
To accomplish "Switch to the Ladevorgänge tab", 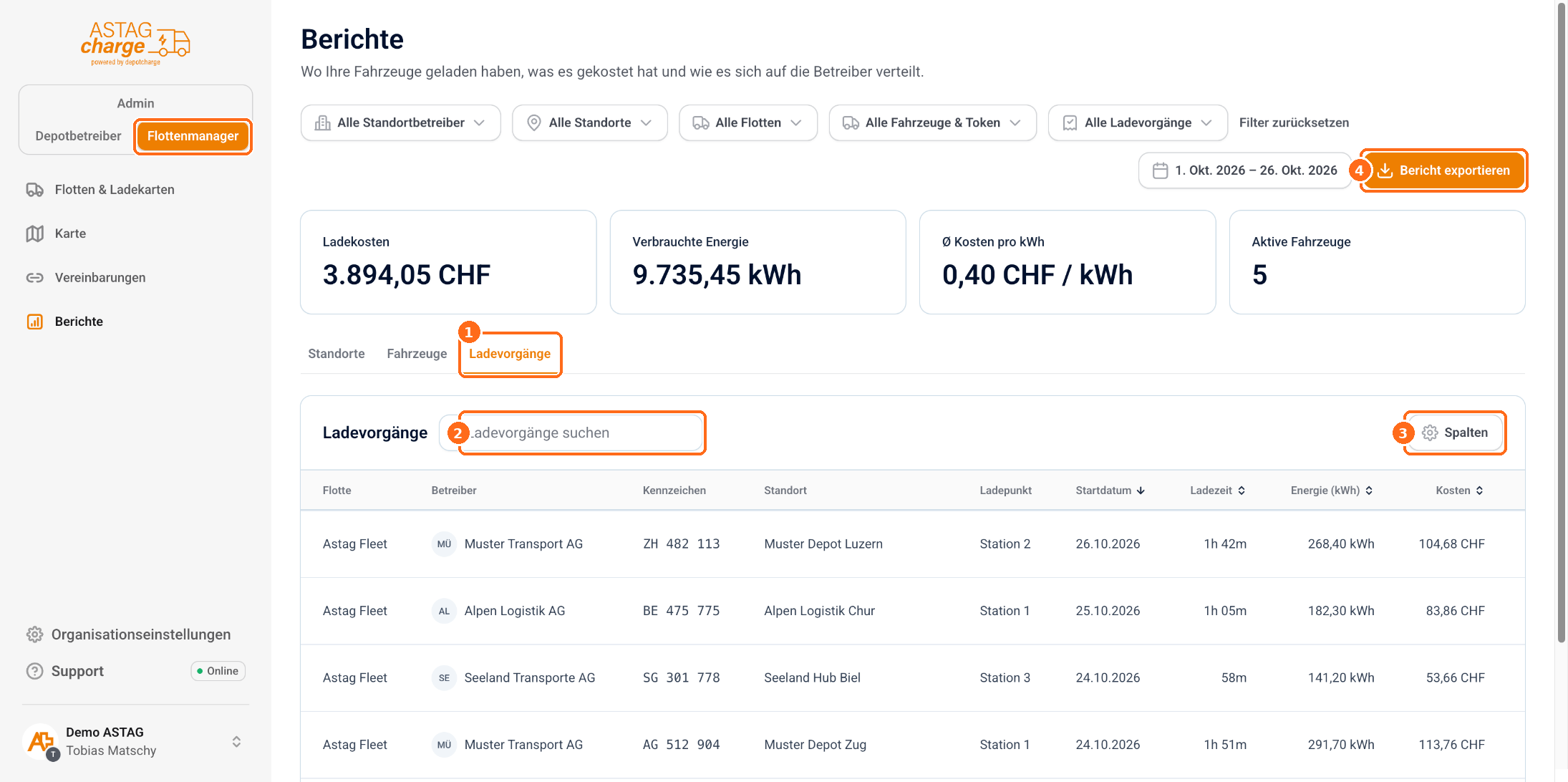I will point(510,354).
